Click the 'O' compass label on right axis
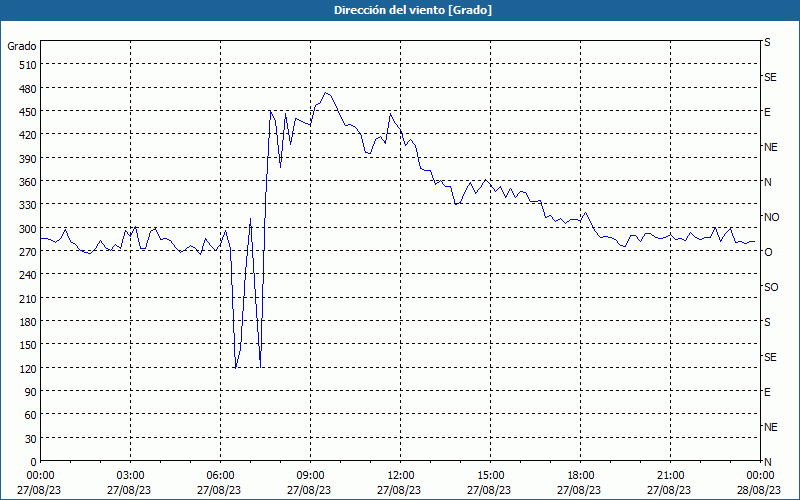This screenshot has width=800, height=500. [767, 252]
